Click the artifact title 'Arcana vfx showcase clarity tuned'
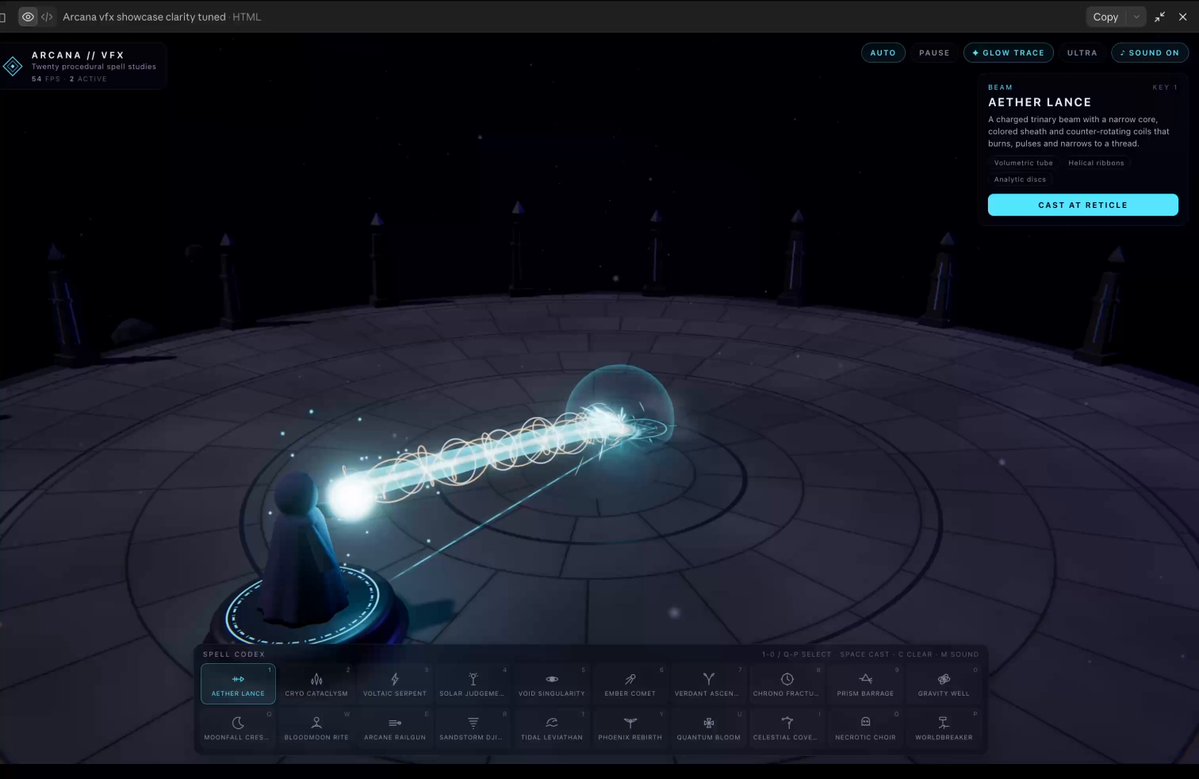 coord(144,17)
